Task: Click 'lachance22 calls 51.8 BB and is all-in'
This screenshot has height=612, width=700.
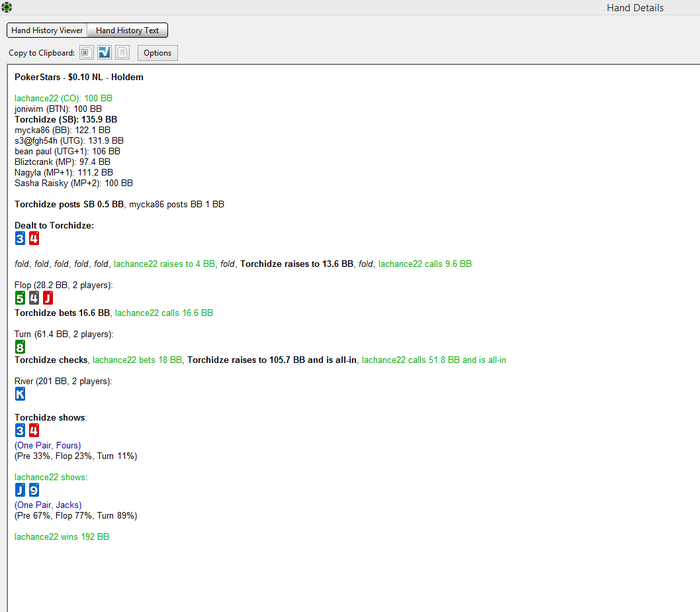Action: [434, 360]
